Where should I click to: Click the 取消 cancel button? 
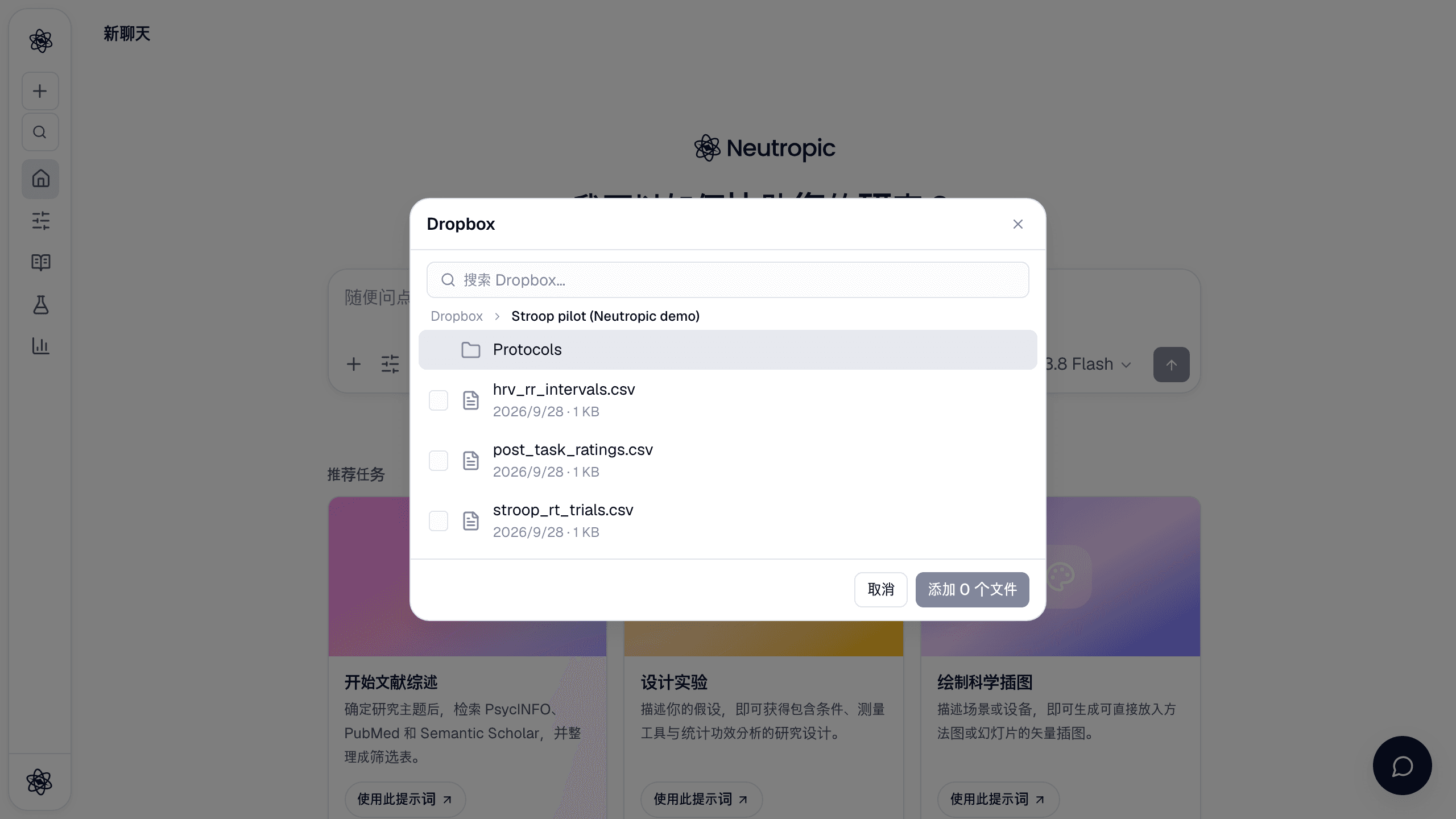880,590
